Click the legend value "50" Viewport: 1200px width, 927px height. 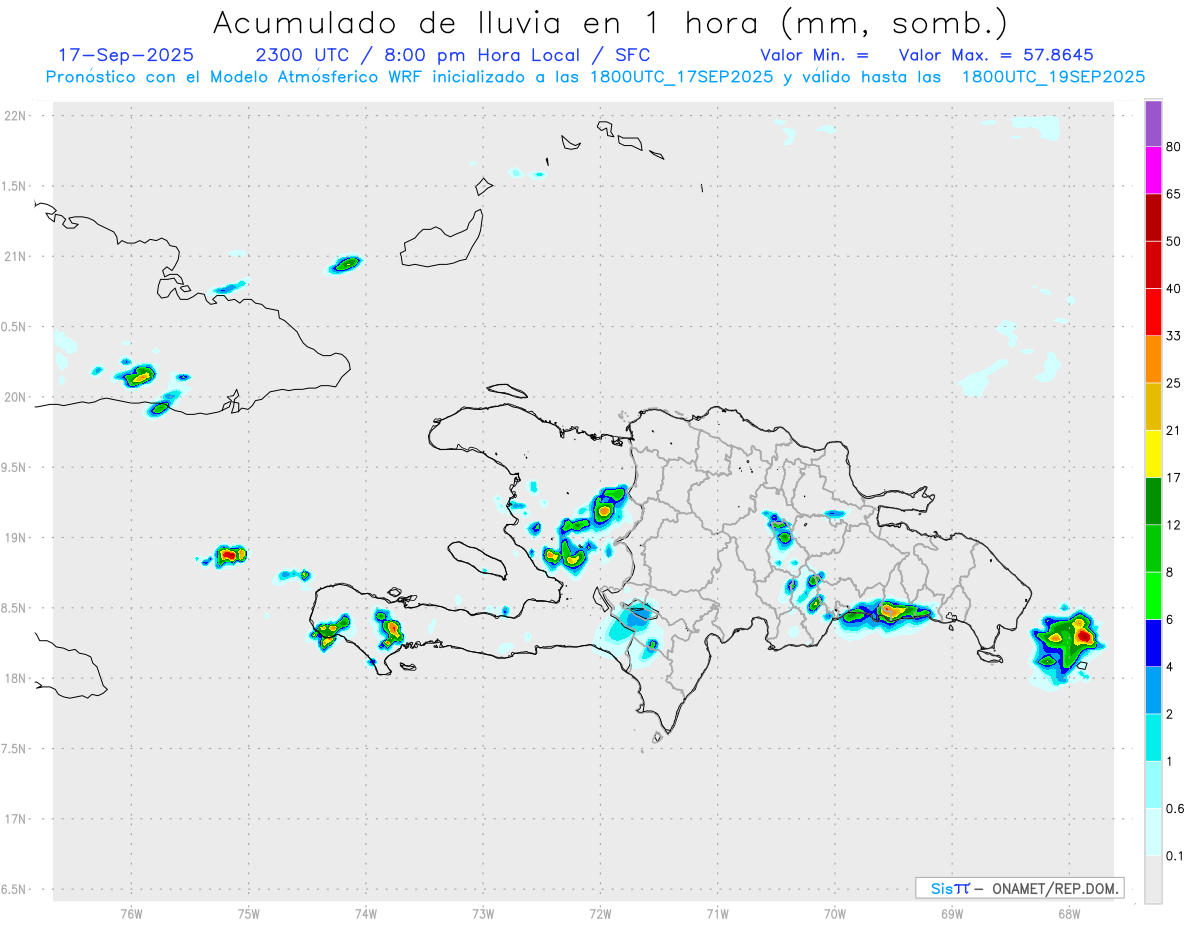tap(1174, 241)
